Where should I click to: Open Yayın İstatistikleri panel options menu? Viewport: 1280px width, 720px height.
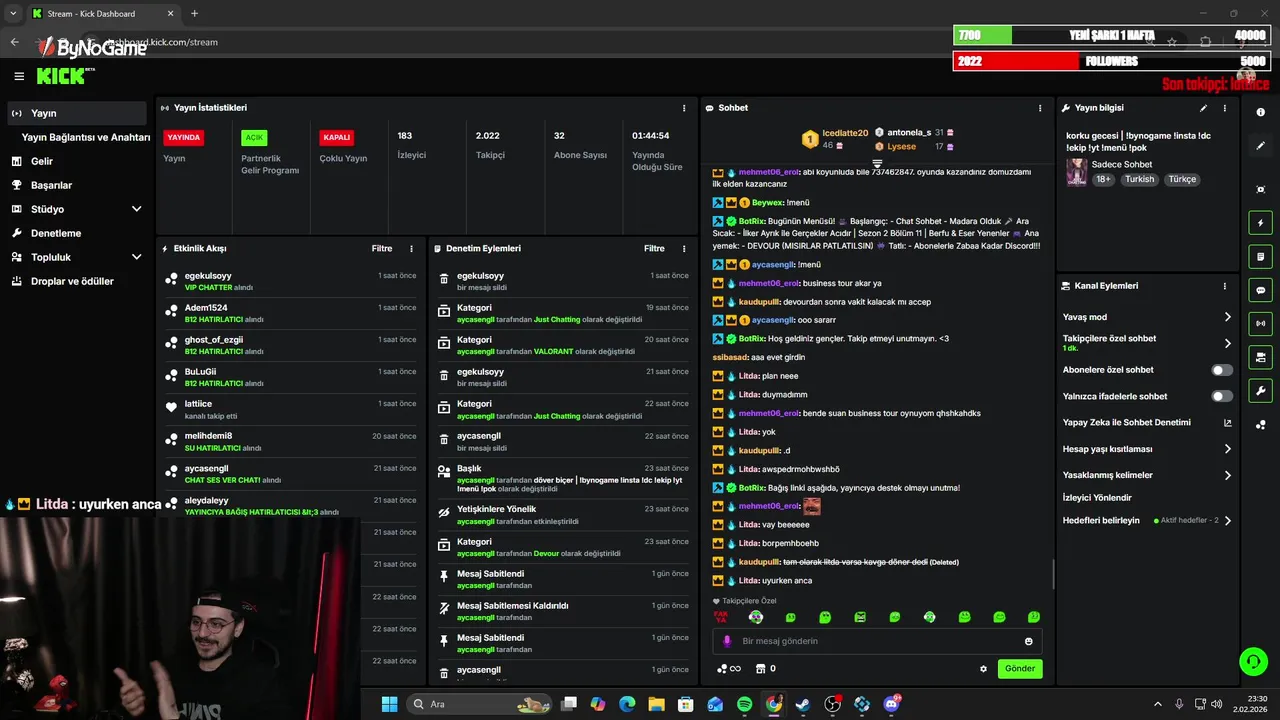(x=684, y=108)
